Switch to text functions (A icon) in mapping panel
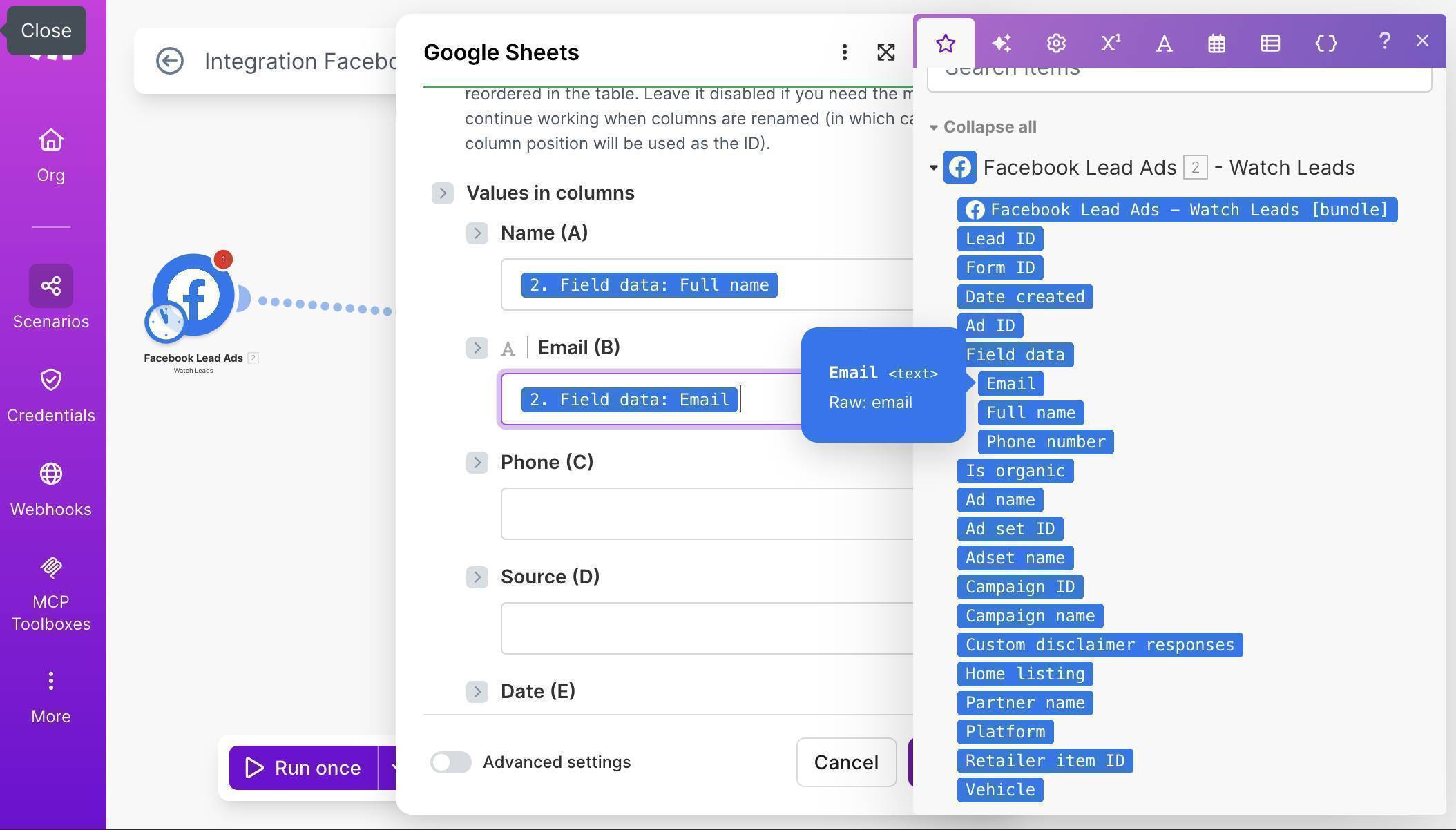Screen dimensions: 1456x830 [1163, 43]
